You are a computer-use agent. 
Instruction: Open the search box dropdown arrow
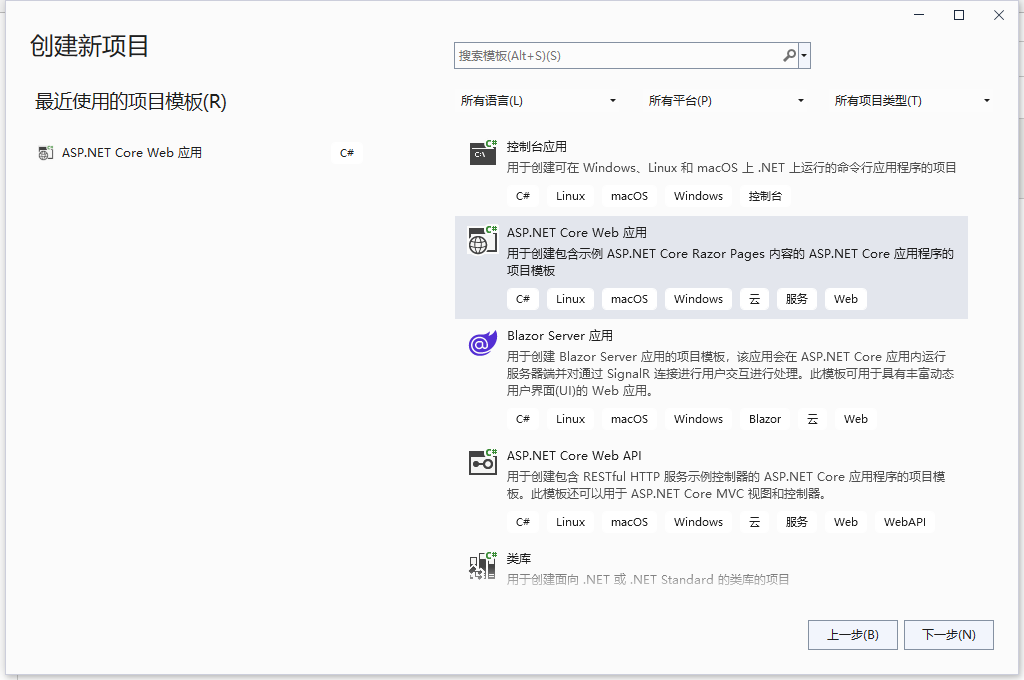805,56
